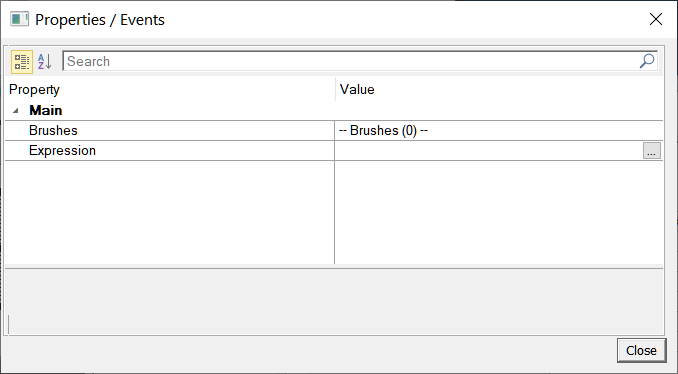Sort properties alphabetically with A-Z icon

(45, 62)
